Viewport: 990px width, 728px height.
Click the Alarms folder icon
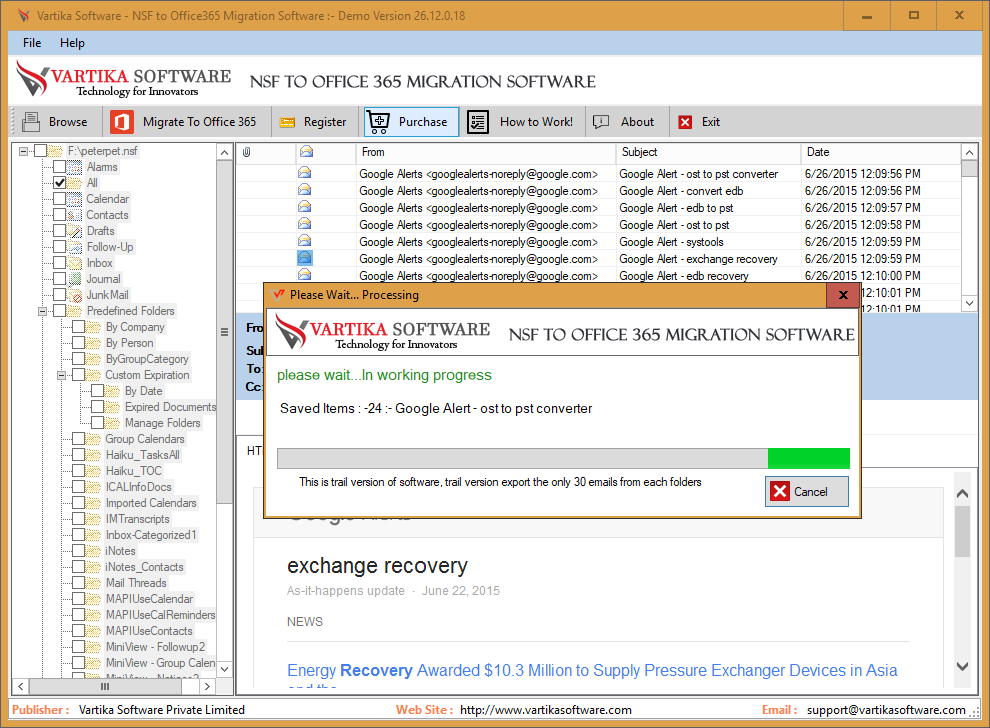[75, 167]
